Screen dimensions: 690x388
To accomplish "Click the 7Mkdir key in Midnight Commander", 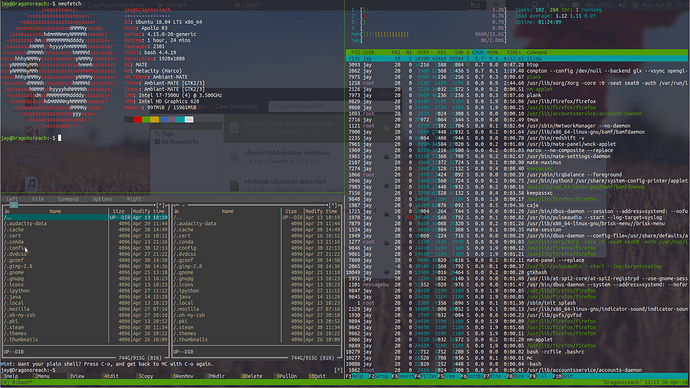I will [216, 376].
